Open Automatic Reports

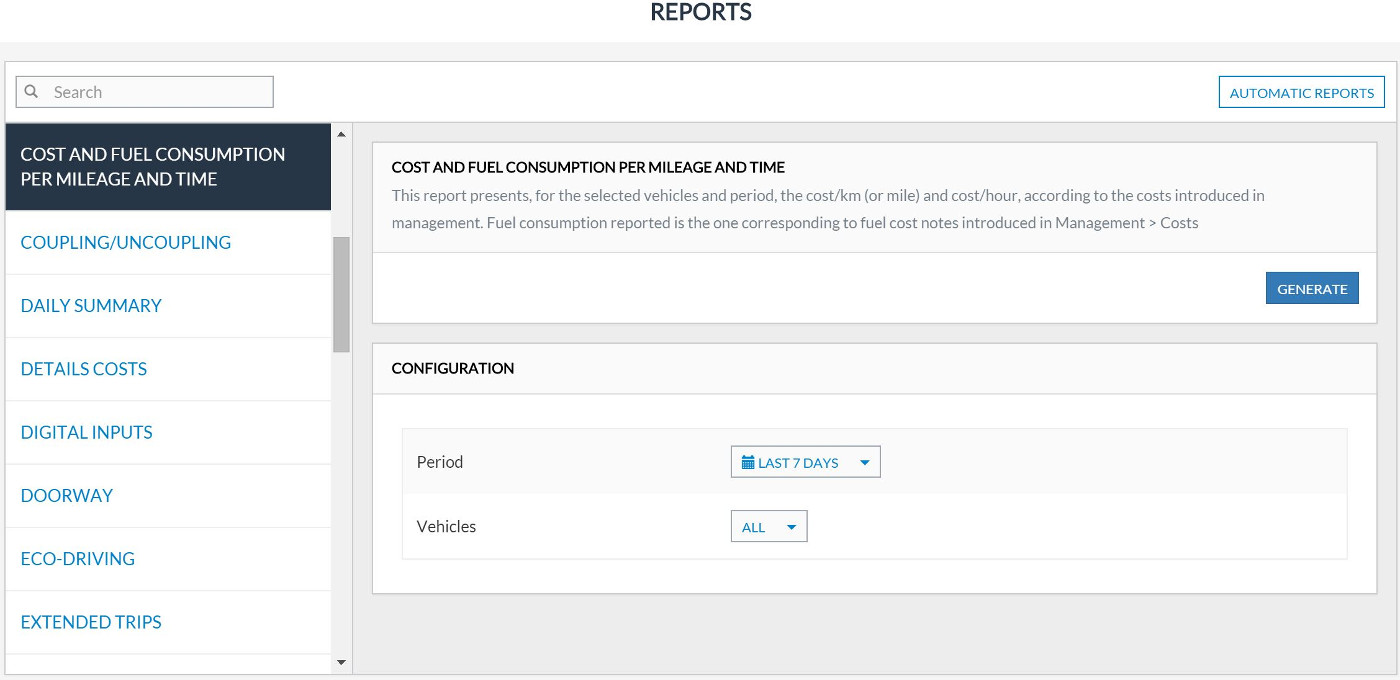(1301, 93)
